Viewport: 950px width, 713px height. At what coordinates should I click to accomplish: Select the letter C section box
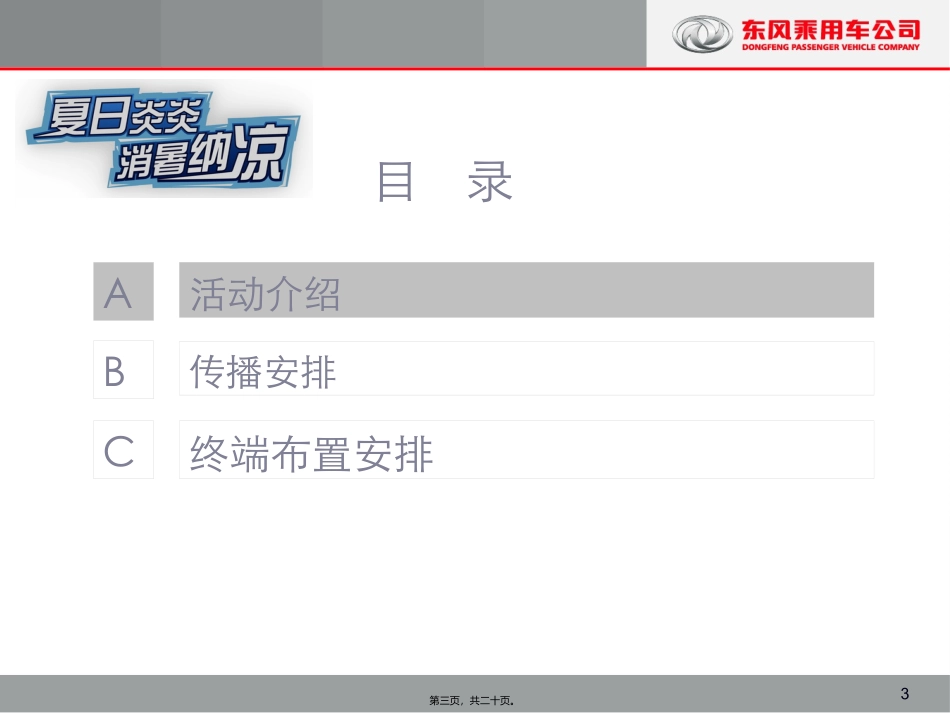point(124,449)
